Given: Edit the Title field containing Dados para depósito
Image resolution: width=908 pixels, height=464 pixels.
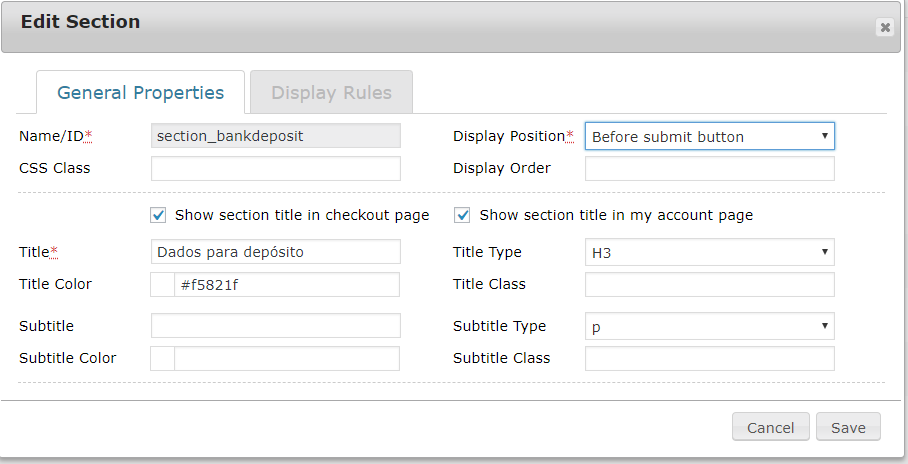Looking at the screenshot, I should click(276, 253).
